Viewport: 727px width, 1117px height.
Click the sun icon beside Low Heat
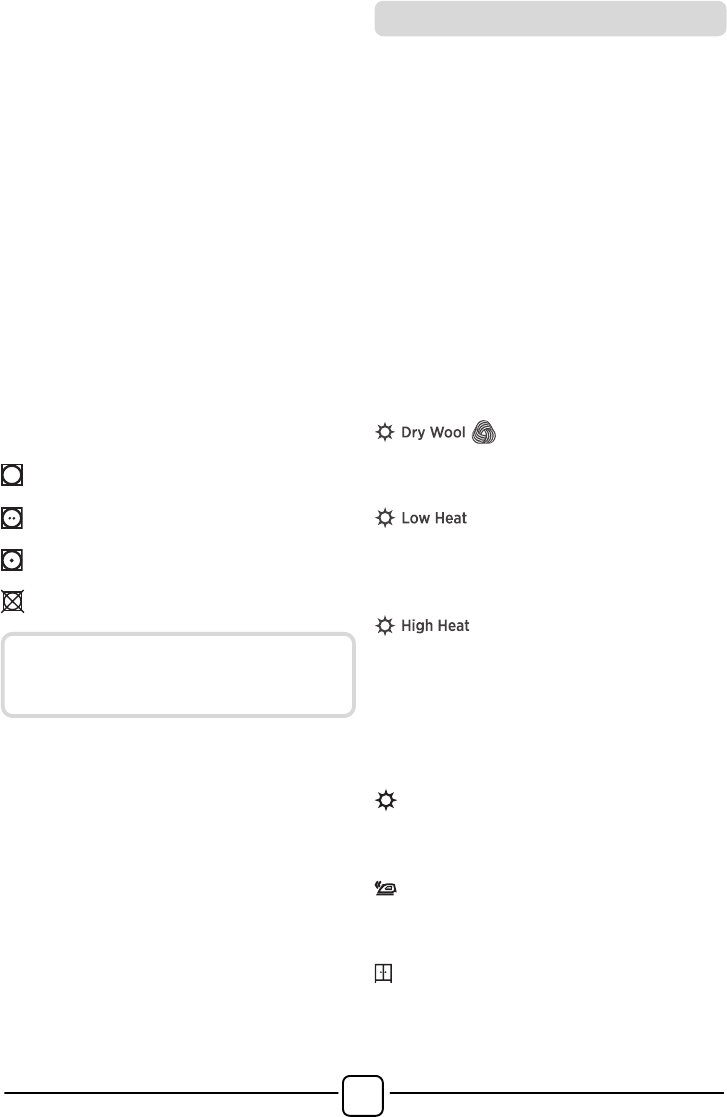tap(385, 518)
